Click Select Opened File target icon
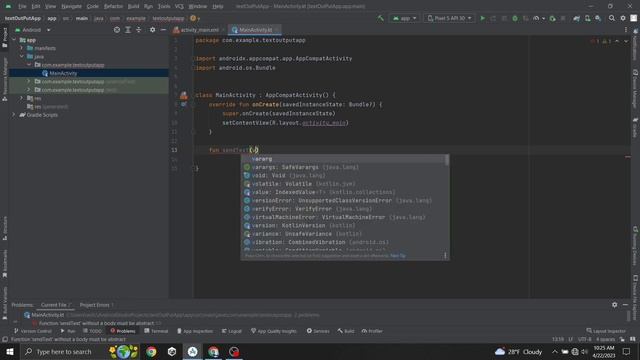640x360 pixels. point(117,30)
